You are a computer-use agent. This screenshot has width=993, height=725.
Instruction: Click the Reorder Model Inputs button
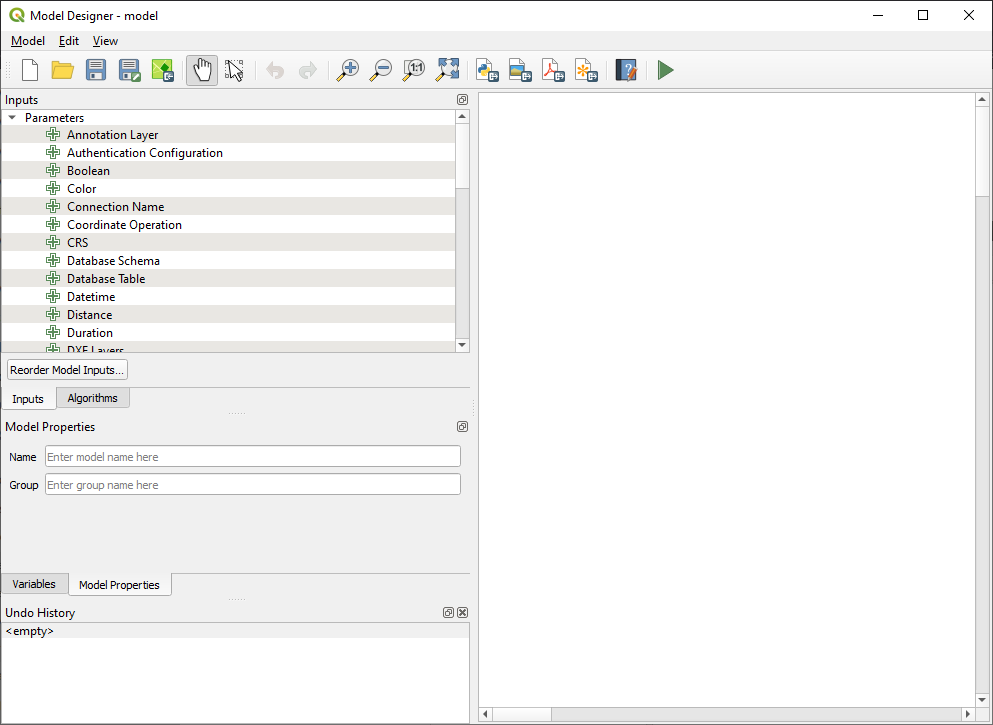67,370
